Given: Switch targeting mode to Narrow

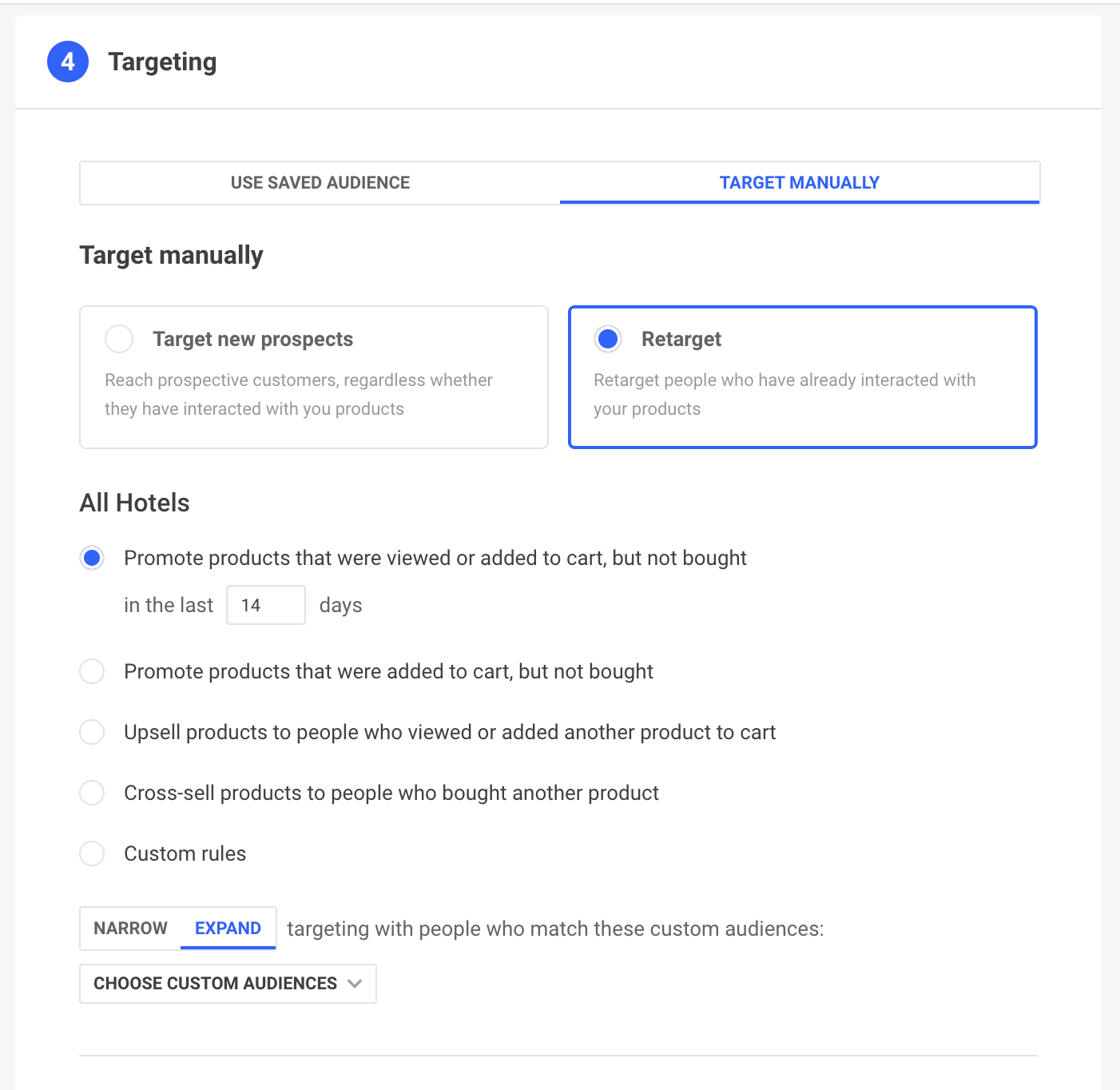Looking at the screenshot, I should click(x=130, y=928).
